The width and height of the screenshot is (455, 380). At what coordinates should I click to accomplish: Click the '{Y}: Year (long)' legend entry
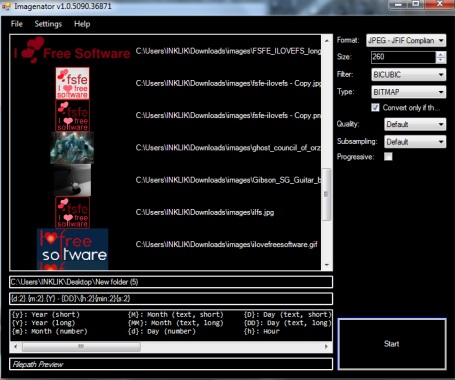point(43,323)
